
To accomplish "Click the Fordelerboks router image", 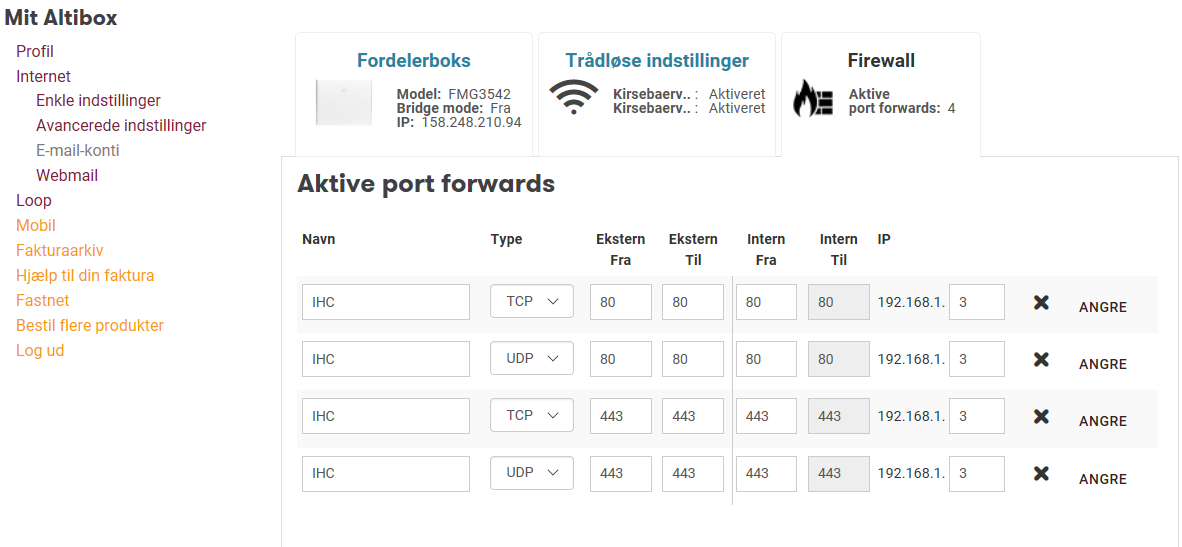I will pyautogui.click(x=344, y=102).
